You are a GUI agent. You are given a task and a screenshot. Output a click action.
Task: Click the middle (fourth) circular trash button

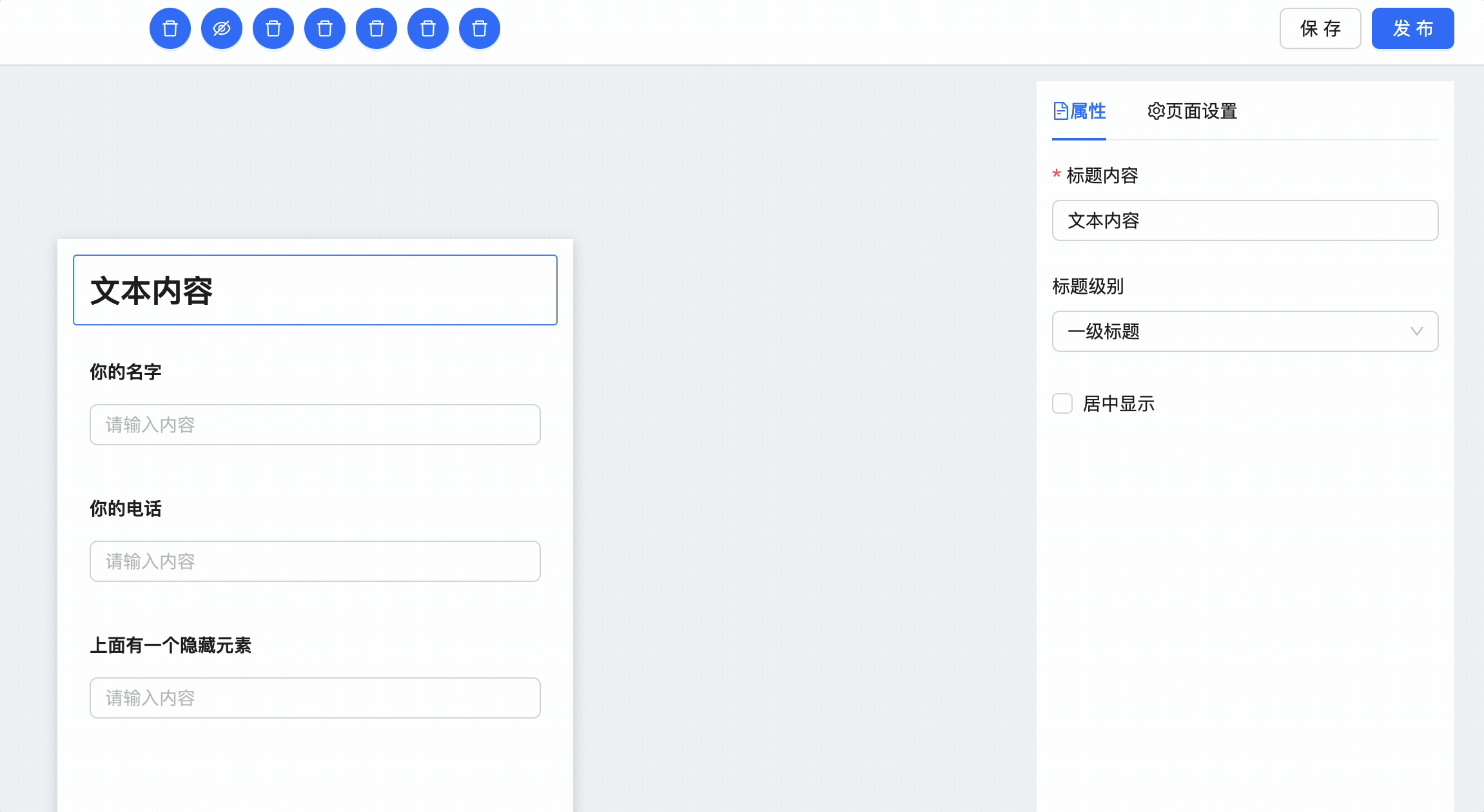coord(325,28)
